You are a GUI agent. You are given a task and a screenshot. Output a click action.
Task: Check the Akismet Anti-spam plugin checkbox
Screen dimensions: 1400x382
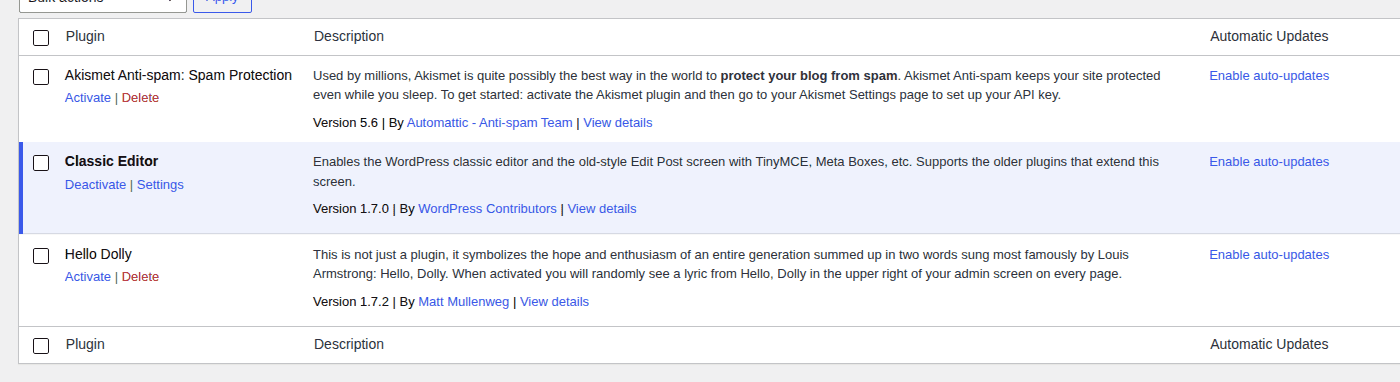tap(41, 77)
